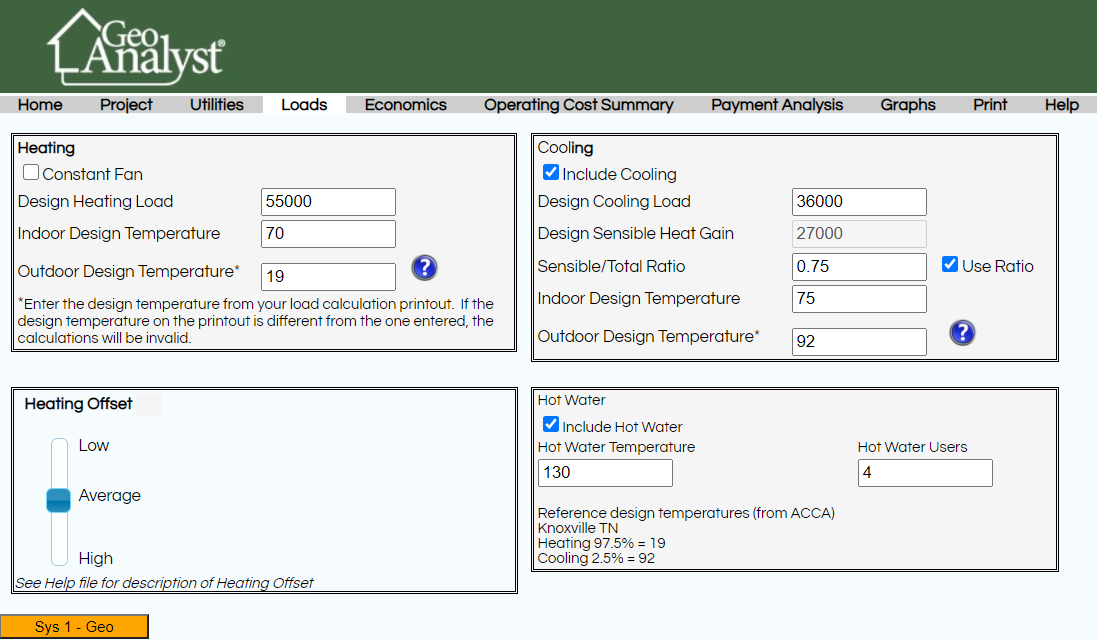Select the Sys 1 - Geo button
Screen dimensions: 1097x640
point(74,627)
